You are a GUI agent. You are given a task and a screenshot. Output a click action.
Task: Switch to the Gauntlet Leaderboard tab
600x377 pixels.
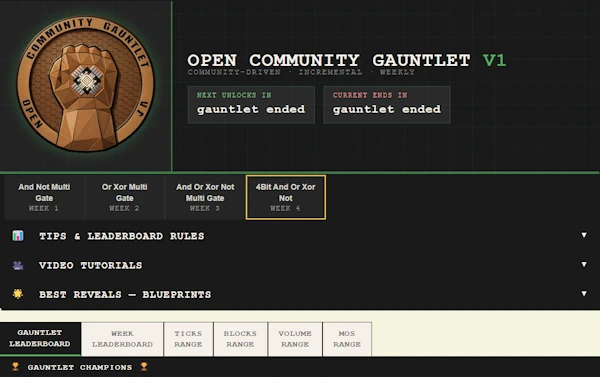tap(40, 338)
